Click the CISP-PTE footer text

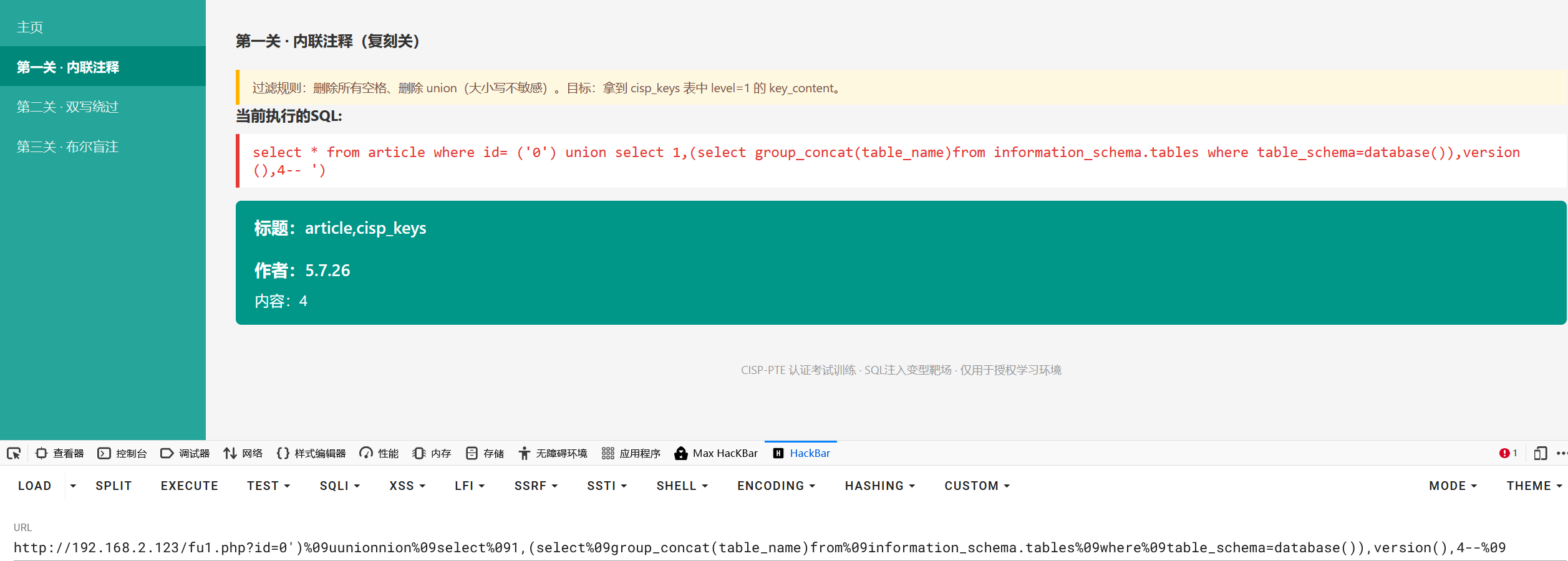[x=901, y=370]
